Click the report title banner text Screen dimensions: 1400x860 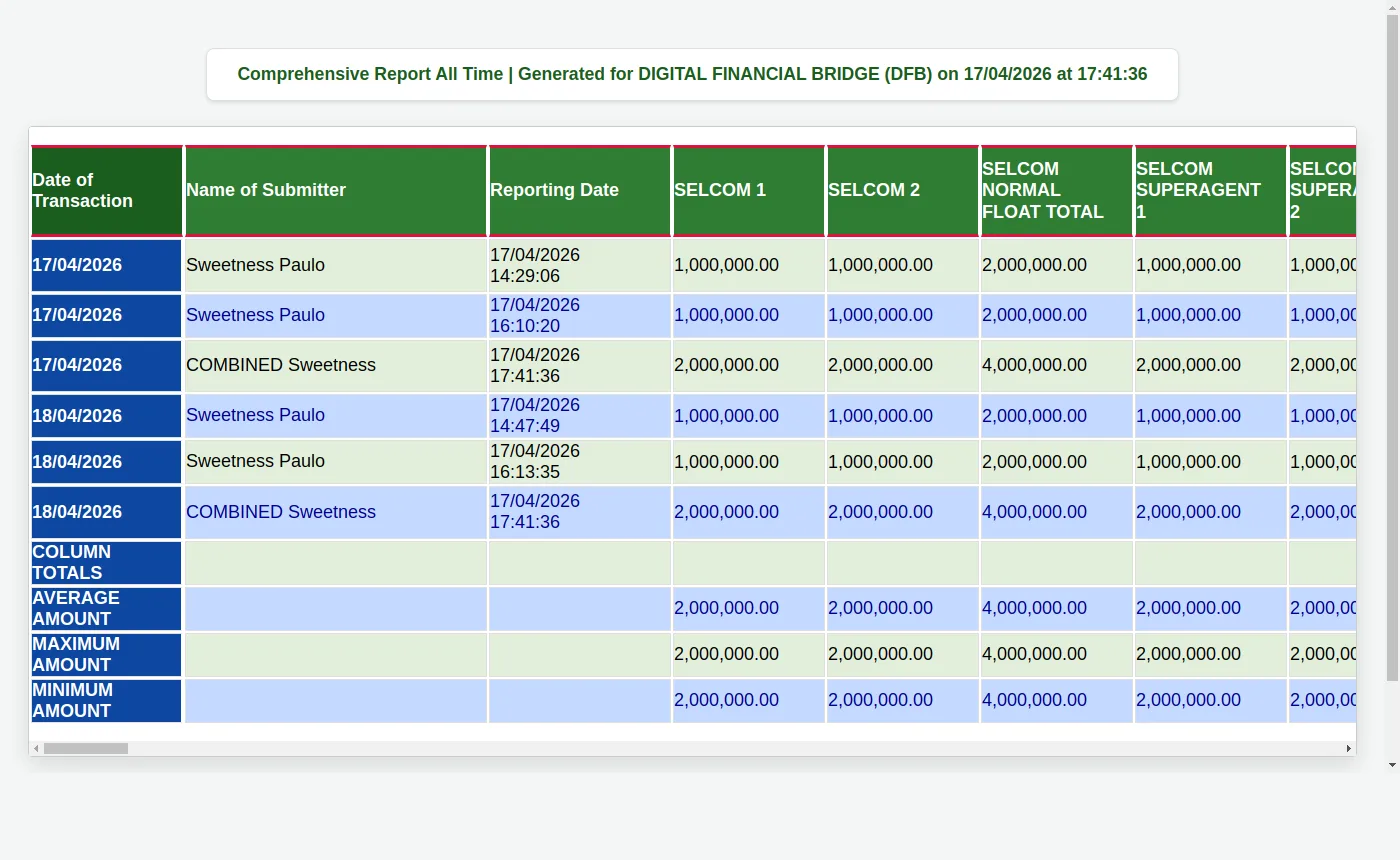point(692,74)
